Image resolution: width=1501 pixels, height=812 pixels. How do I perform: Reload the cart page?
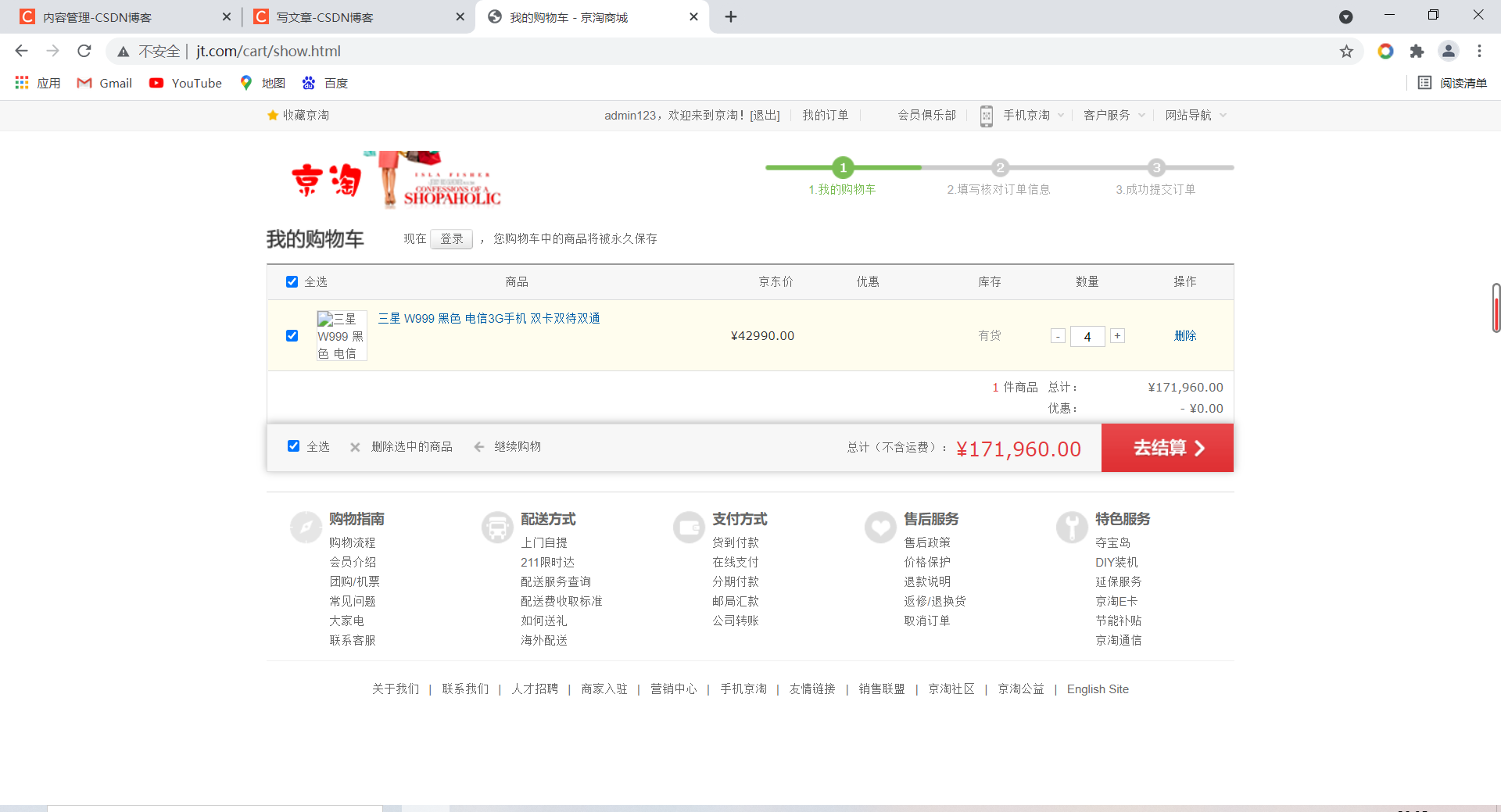coord(84,51)
